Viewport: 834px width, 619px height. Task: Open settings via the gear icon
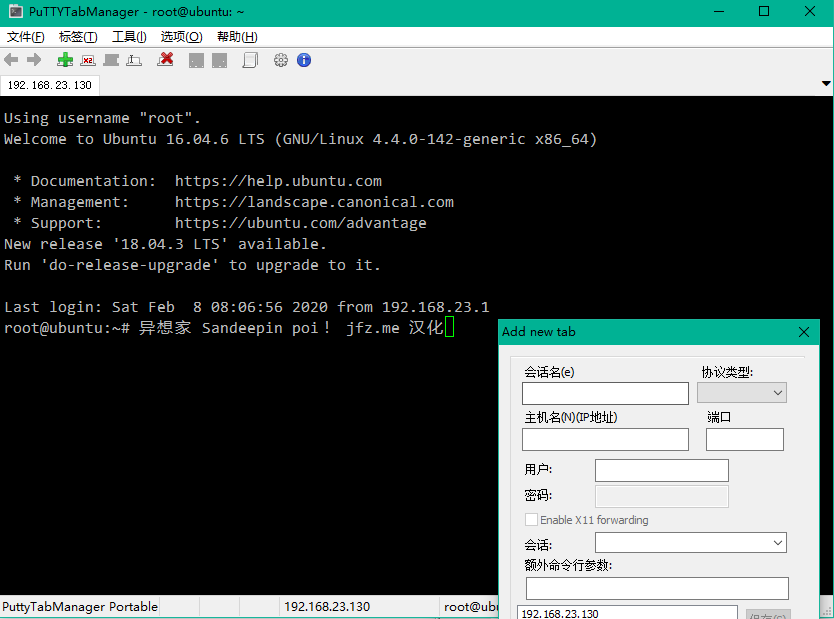tap(281, 60)
